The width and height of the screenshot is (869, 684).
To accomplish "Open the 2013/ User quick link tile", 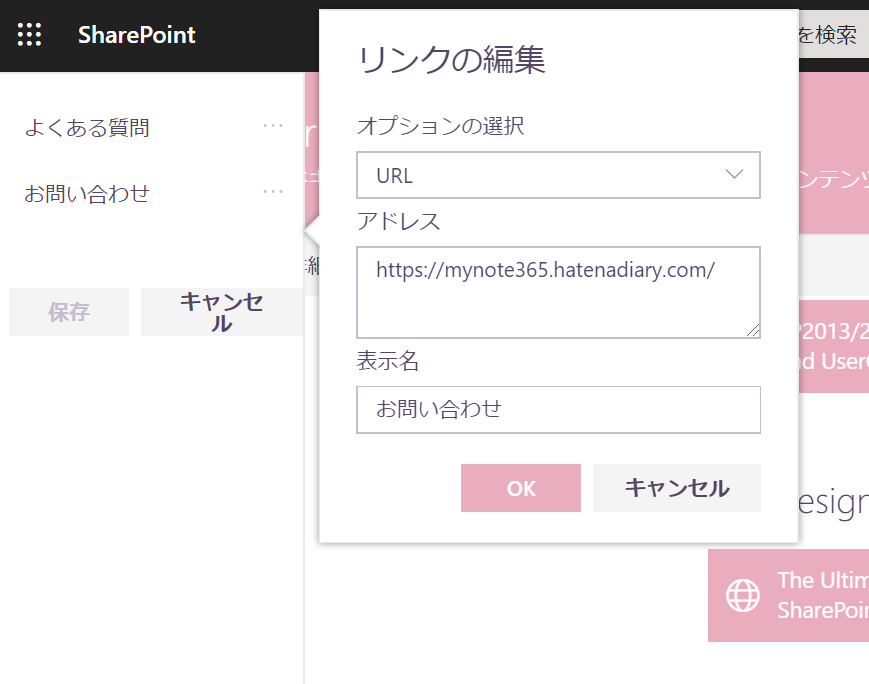I will (x=834, y=346).
